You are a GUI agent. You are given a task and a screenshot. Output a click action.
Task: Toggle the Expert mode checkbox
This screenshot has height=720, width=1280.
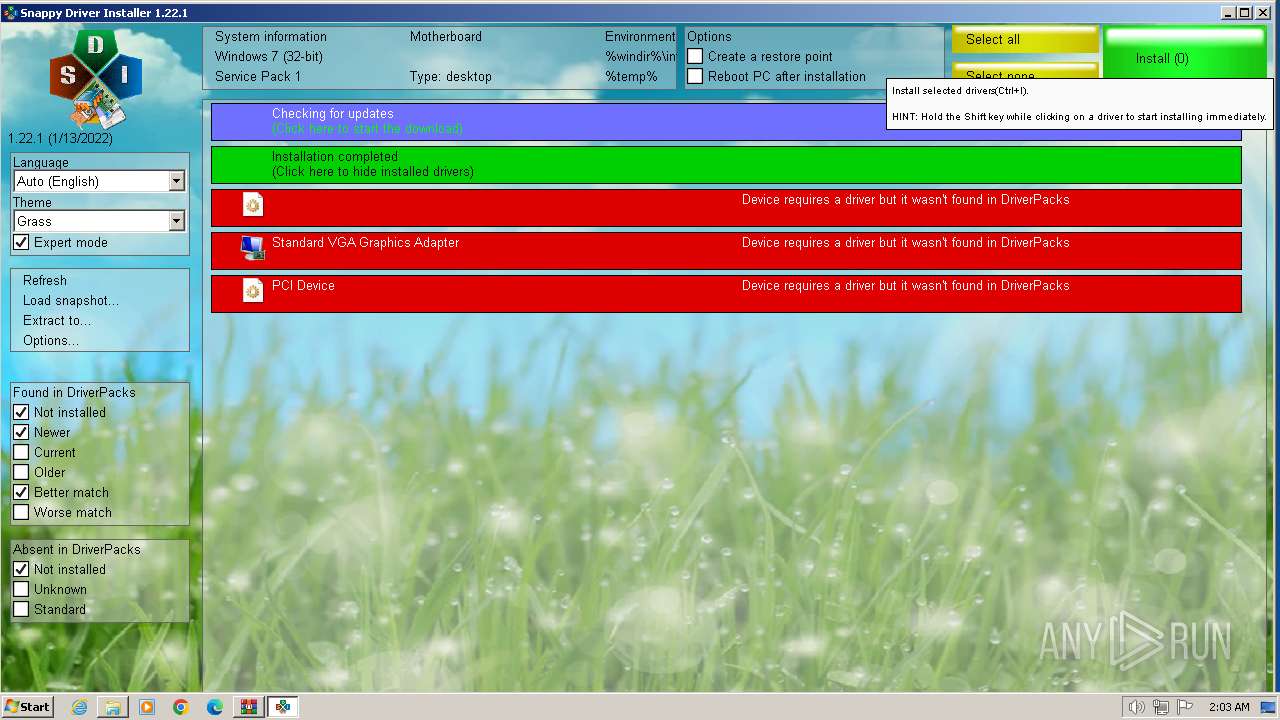pos(21,243)
